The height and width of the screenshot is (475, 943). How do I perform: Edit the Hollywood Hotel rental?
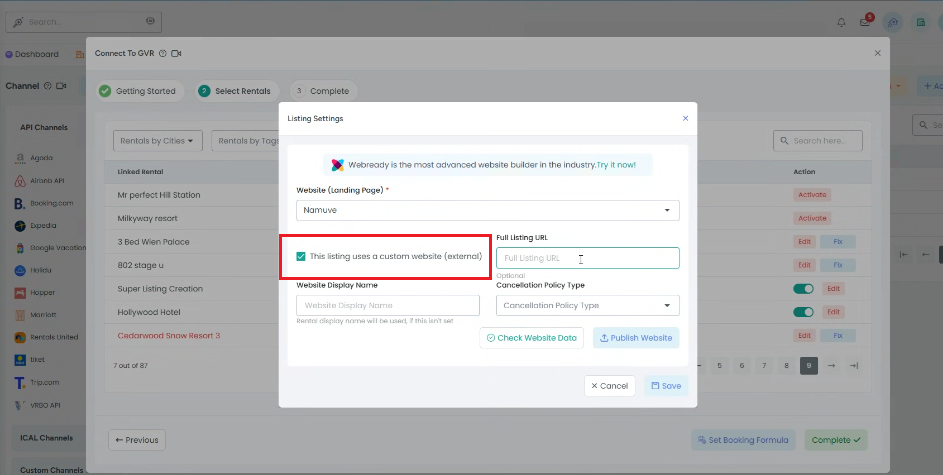click(x=833, y=312)
